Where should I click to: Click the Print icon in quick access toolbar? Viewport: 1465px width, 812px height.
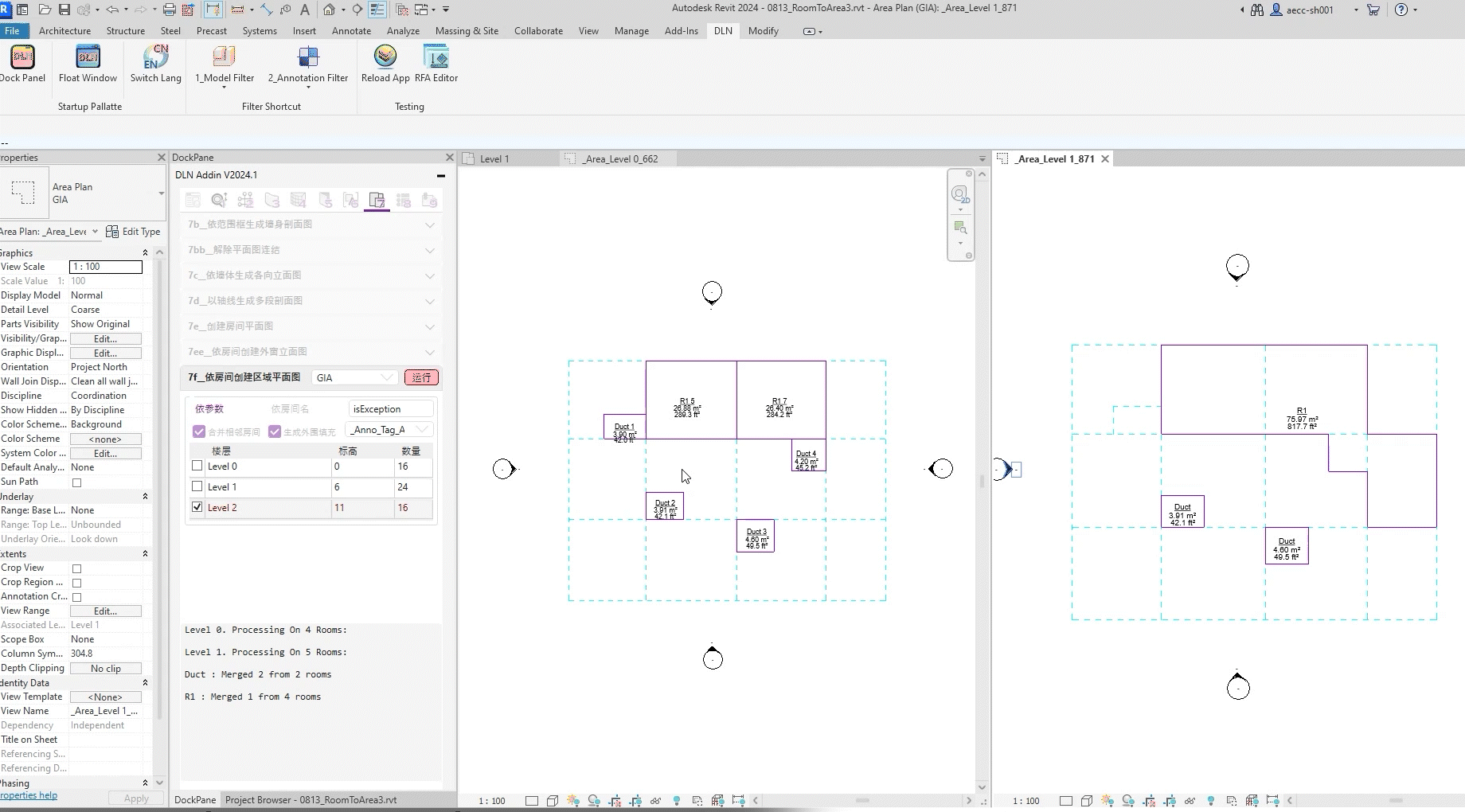point(169,10)
